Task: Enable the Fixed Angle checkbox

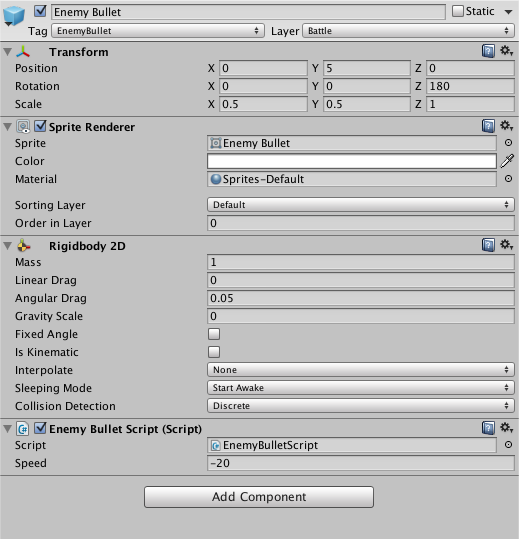Action: (214, 334)
